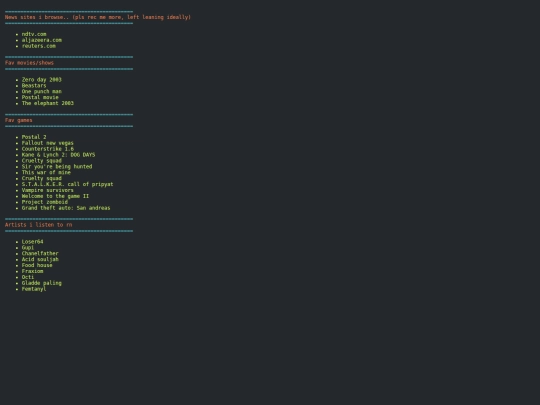540x405 pixels.
Task: Select the 'Food house' artist entry
Action: (x=37, y=265)
